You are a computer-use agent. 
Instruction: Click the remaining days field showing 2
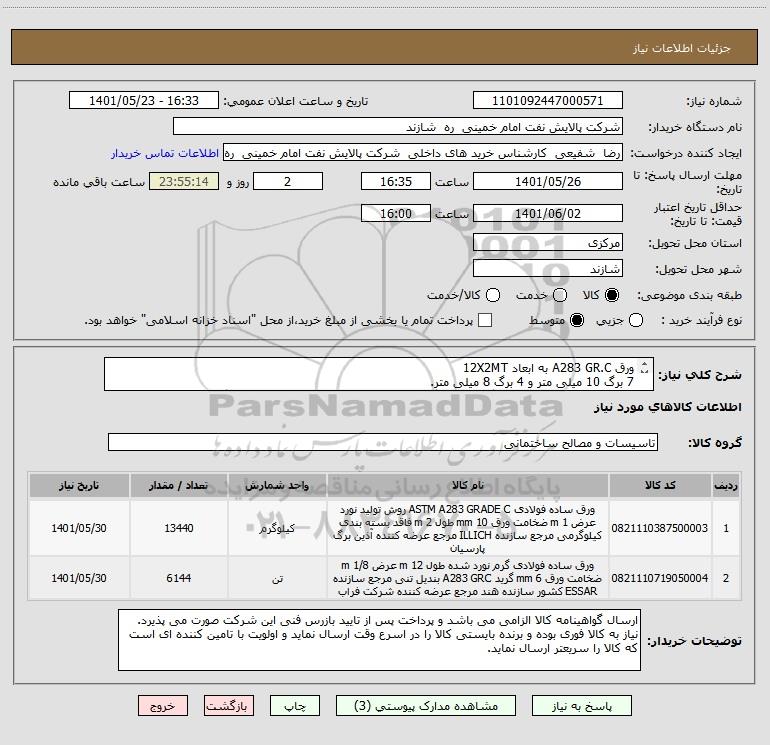click(x=288, y=181)
